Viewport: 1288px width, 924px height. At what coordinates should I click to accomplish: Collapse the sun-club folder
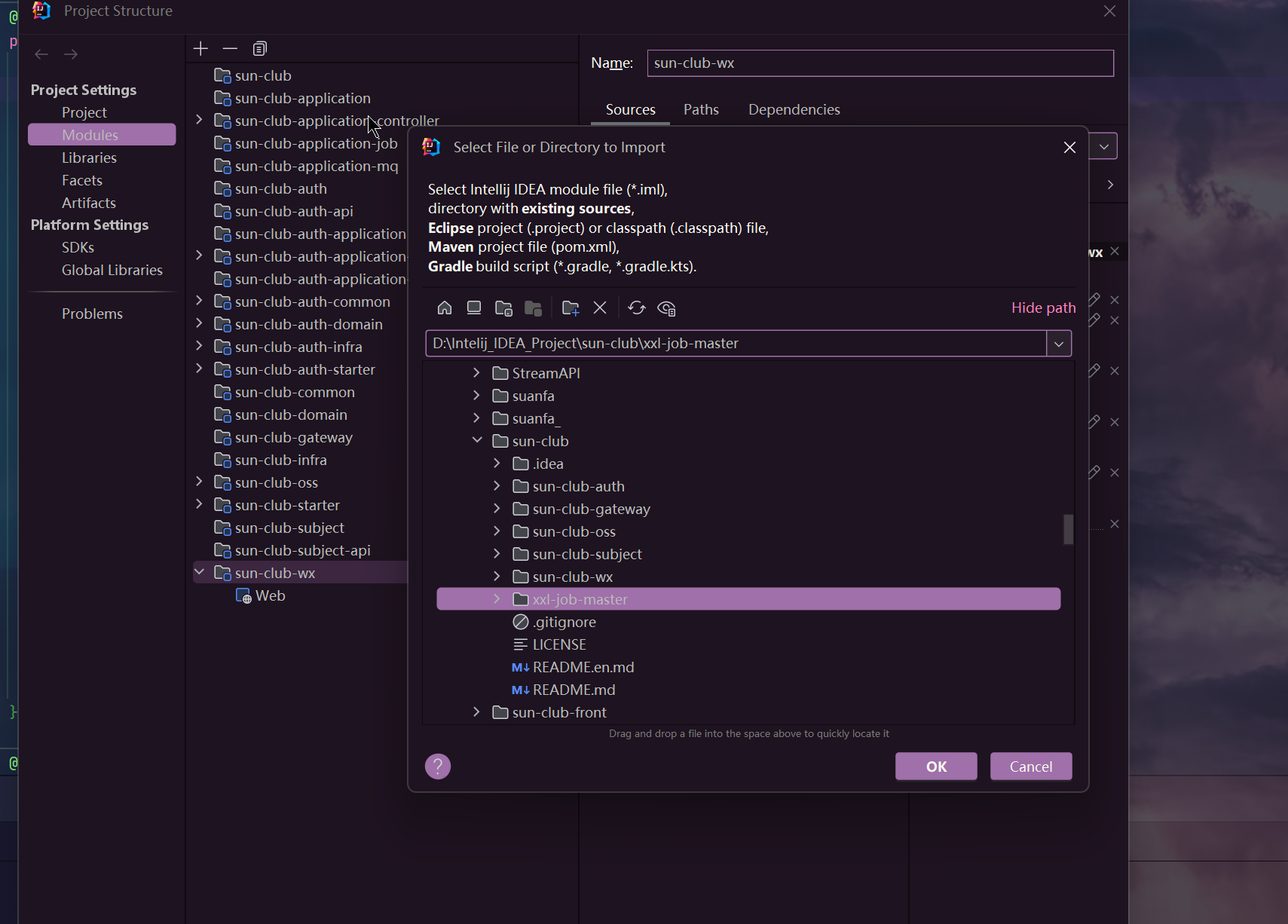tap(476, 440)
